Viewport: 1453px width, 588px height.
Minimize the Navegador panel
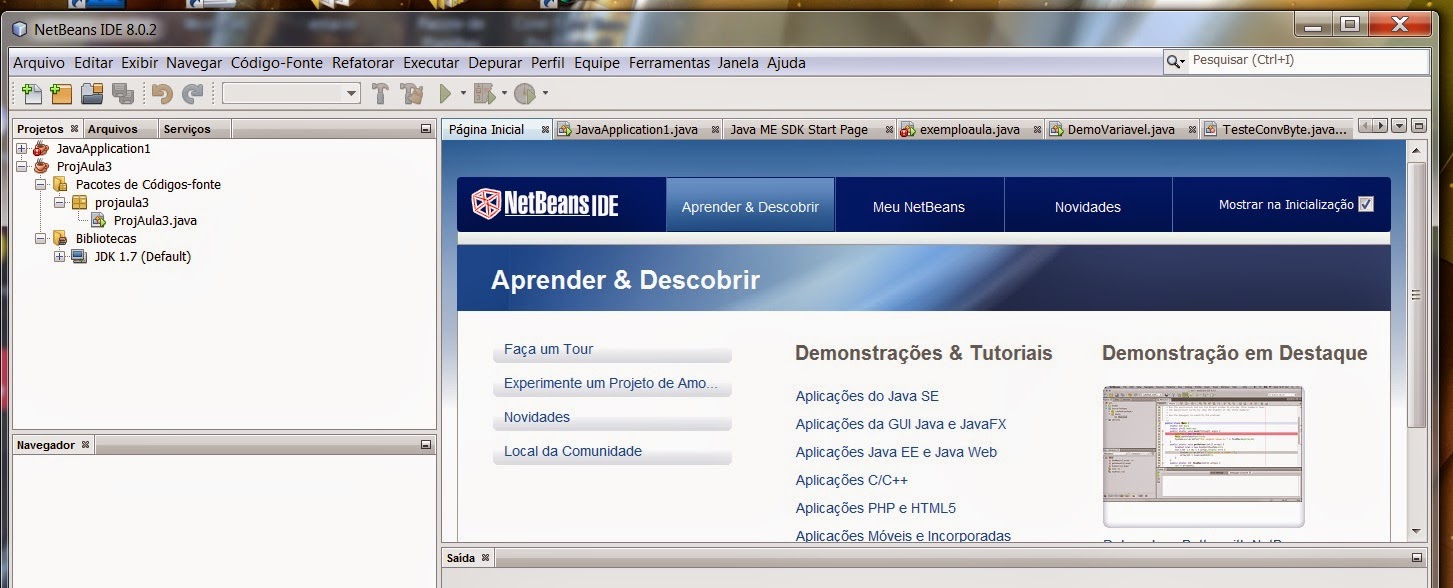tap(426, 445)
